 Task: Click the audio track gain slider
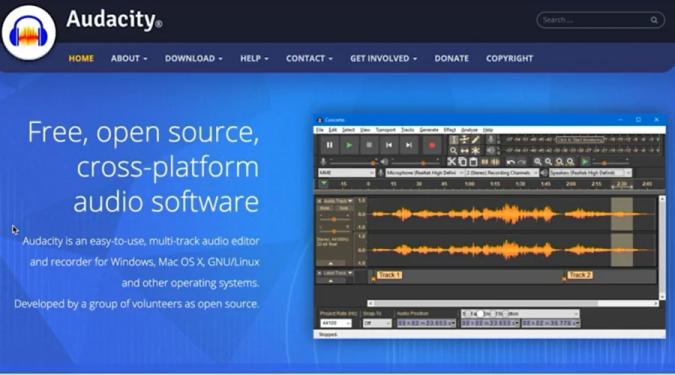(334, 220)
